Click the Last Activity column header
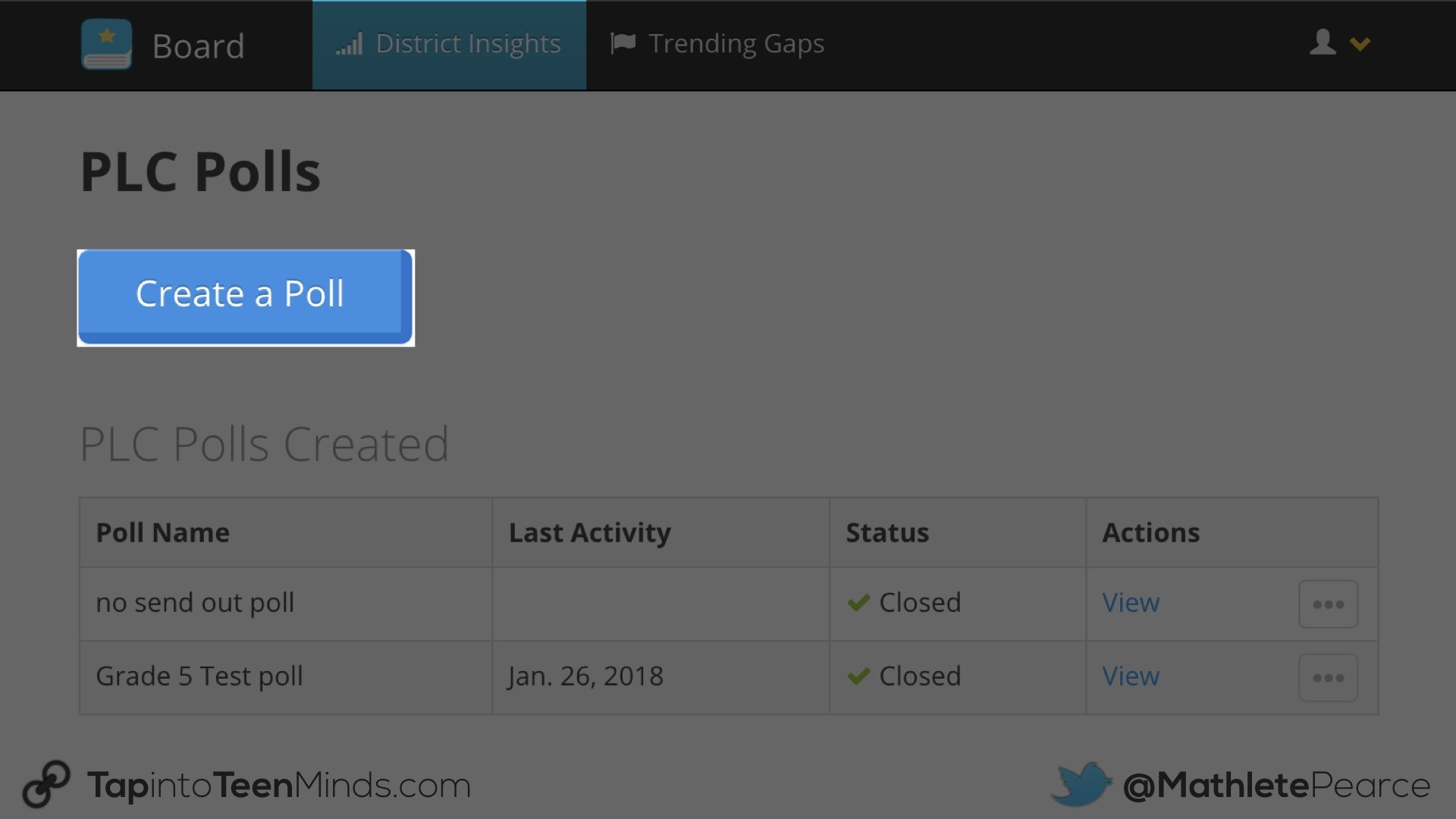 (x=589, y=533)
